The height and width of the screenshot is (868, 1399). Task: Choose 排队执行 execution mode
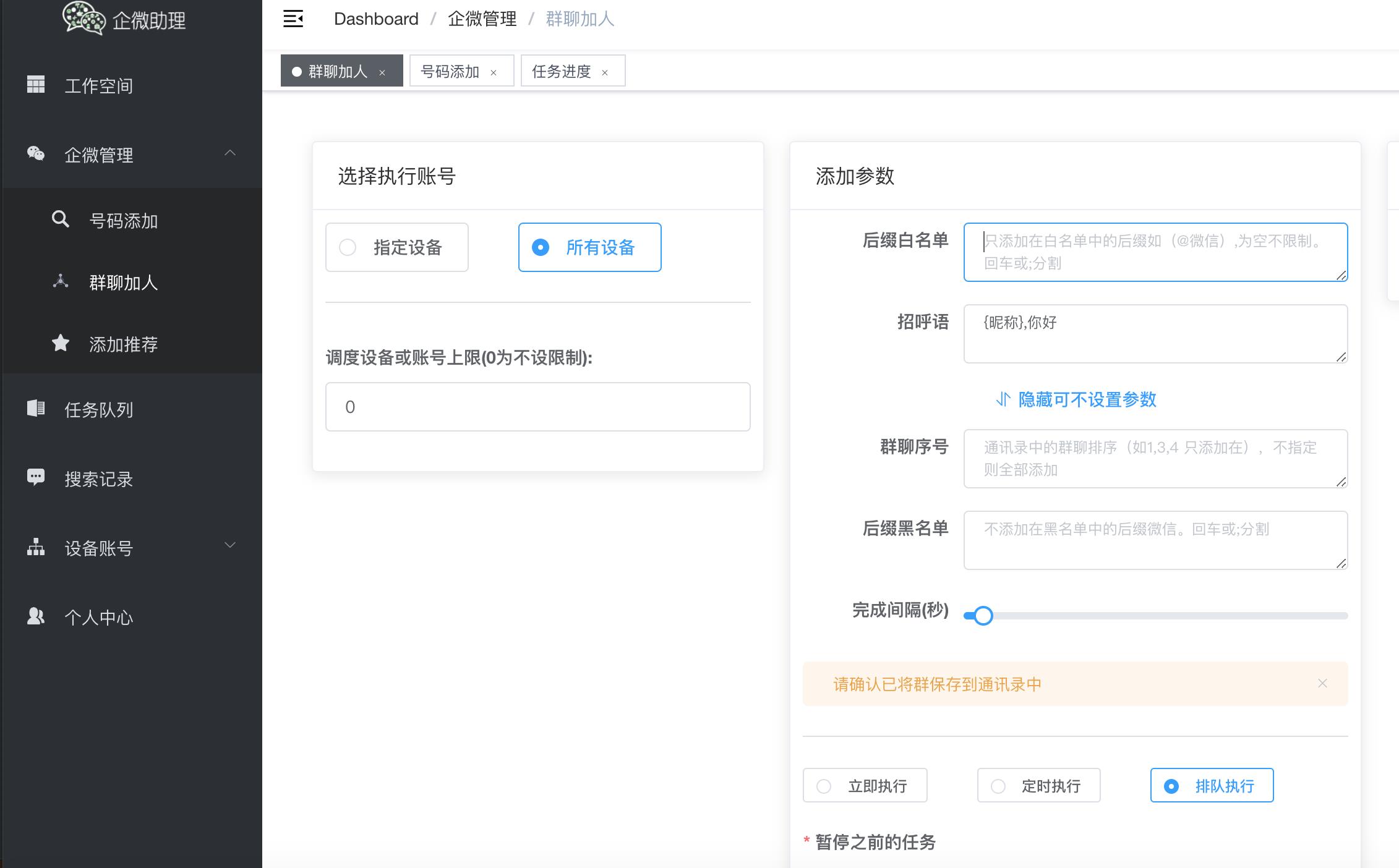point(1212,786)
